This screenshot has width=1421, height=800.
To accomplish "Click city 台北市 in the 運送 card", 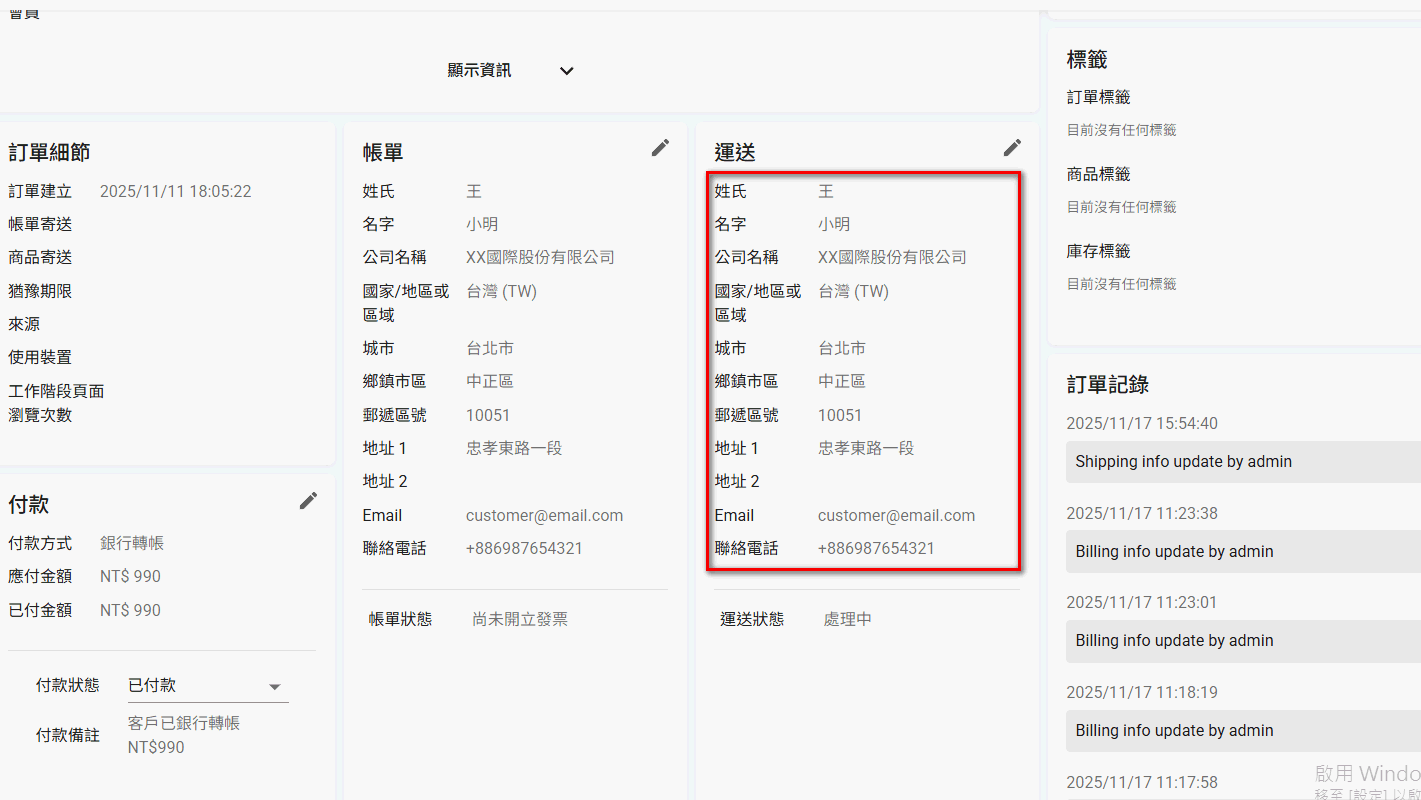I will 842,348.
